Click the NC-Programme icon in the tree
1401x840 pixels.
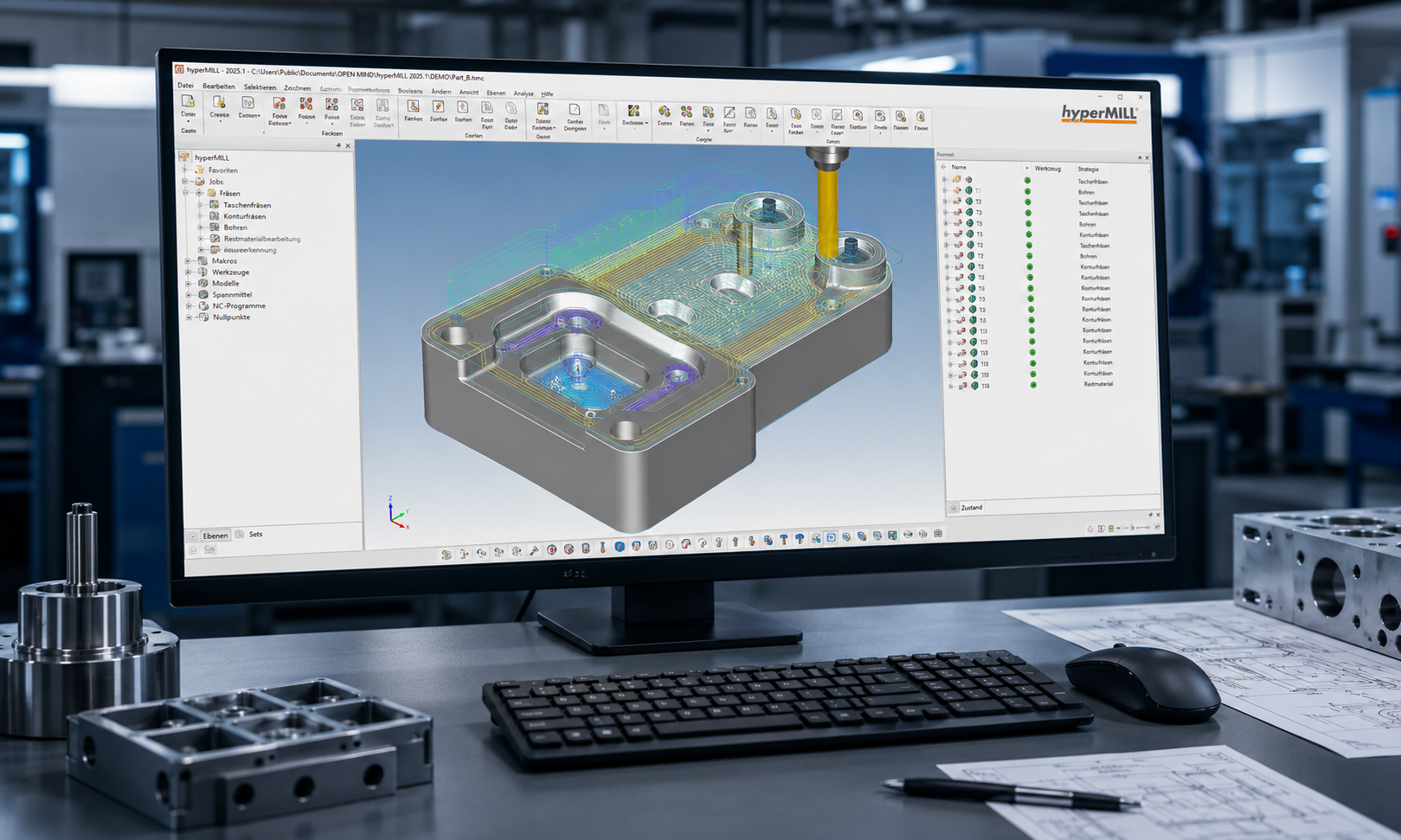click(x=203, y=305)
